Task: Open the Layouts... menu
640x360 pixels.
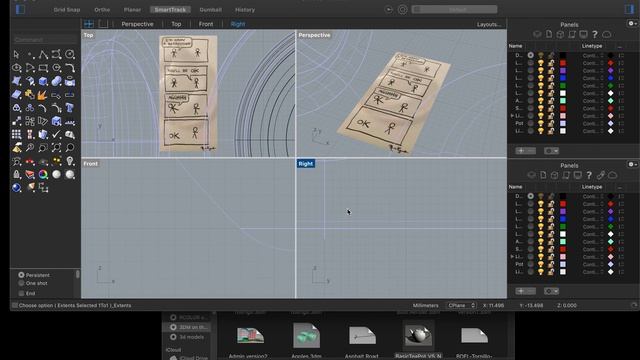Action: (489, 24)
